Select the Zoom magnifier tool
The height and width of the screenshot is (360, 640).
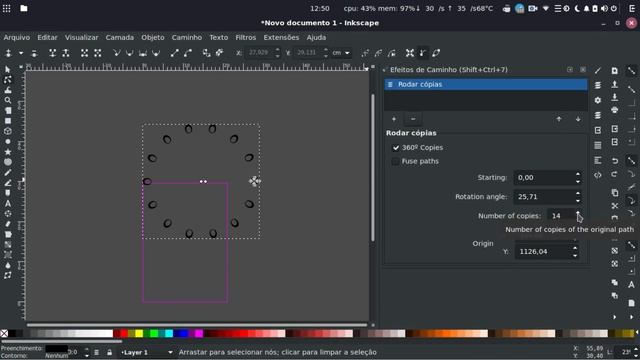pyautogui.click(x=8, y=100)
